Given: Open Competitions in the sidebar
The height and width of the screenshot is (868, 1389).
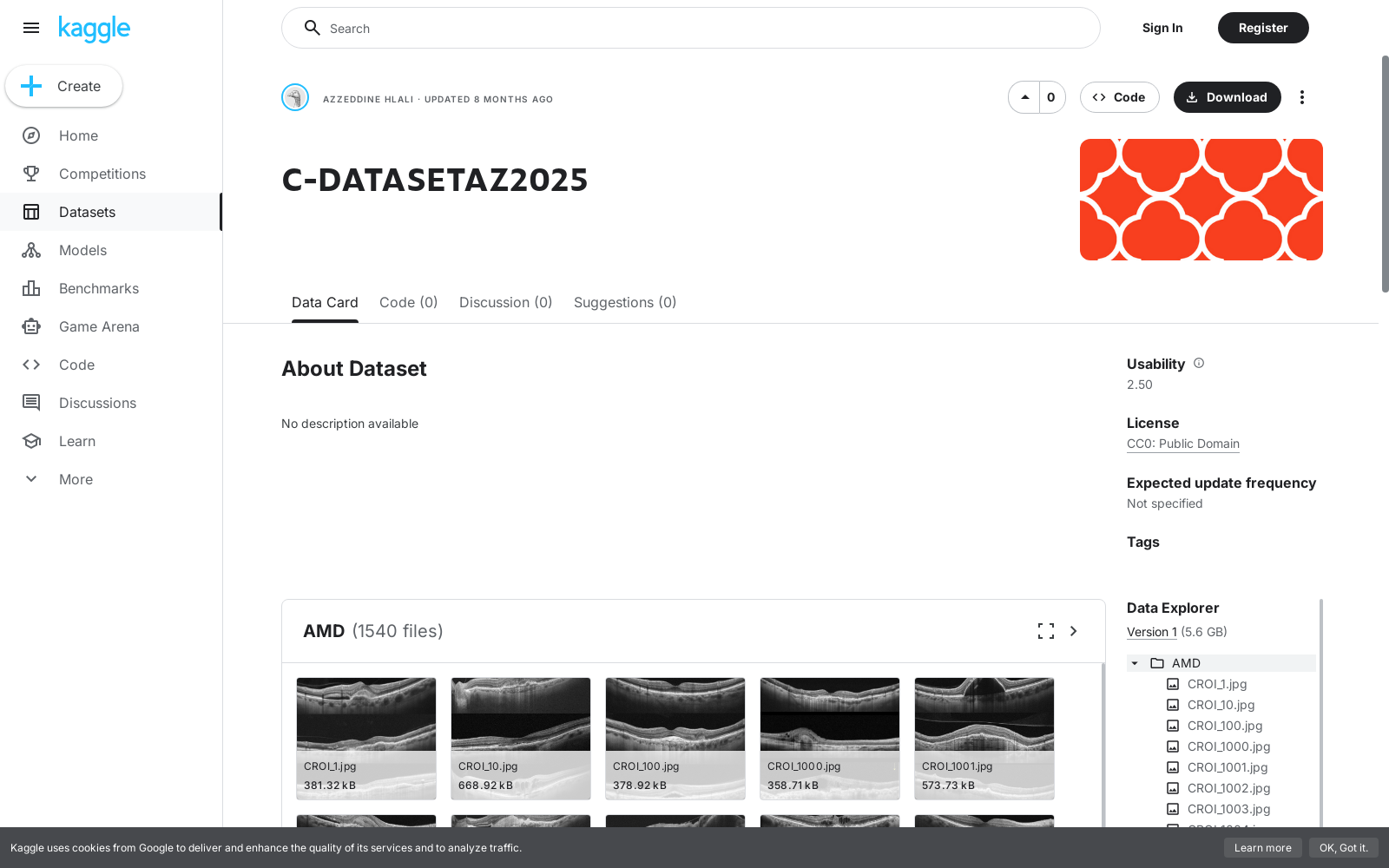Looking at the screenshot, I should [x=111, y=174].
